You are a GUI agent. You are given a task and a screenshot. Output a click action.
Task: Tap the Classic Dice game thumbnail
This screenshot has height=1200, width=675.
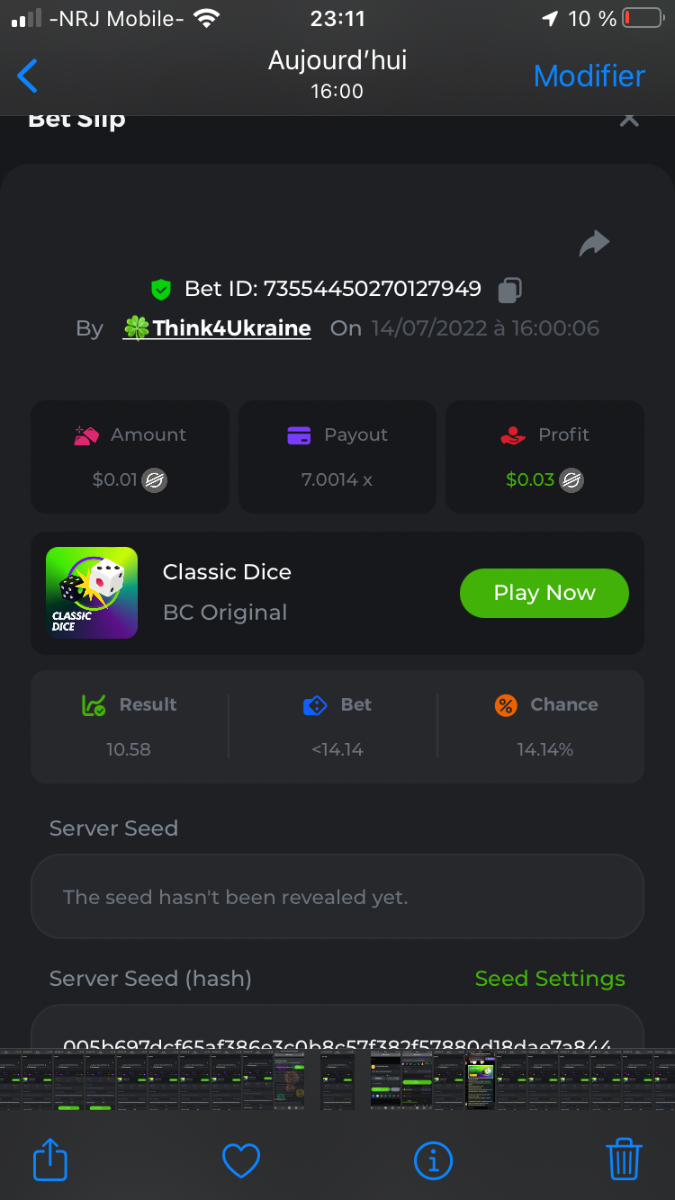tap(92, 593)
